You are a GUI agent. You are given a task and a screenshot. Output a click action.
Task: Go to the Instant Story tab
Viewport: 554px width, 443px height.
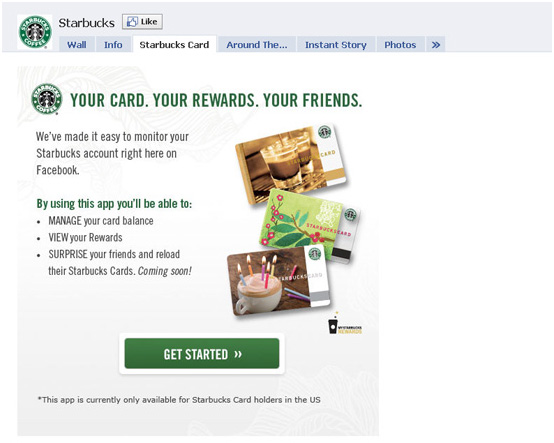click(336, 45)
